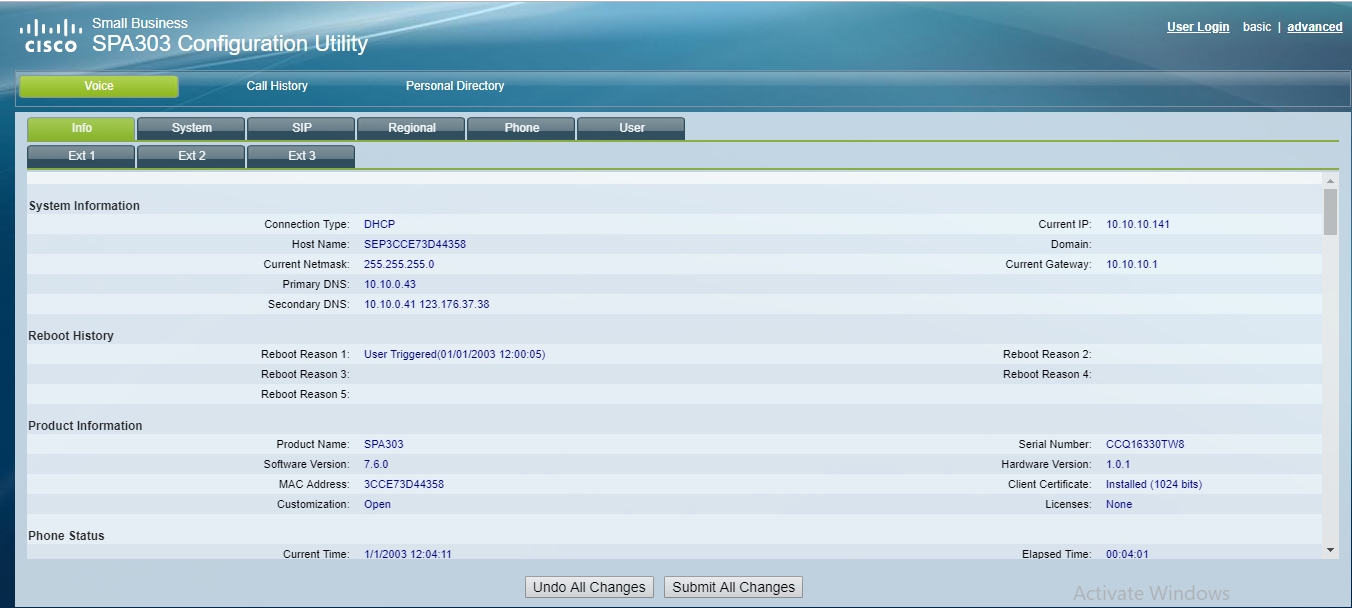This screenshot has width=1352, height=608.
Task: Click Submit All Changes button
Action: click(x=734, y=587)
